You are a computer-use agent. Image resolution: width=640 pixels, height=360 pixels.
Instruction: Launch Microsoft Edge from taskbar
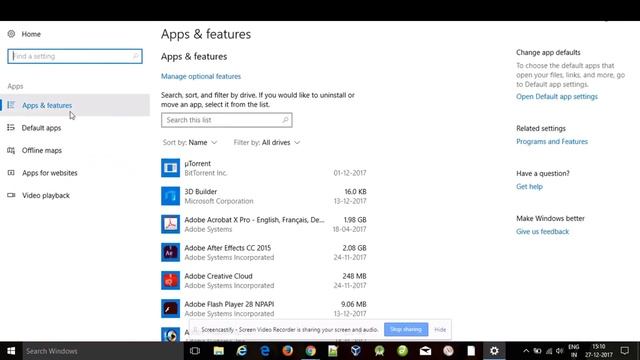tap(265, 351)
